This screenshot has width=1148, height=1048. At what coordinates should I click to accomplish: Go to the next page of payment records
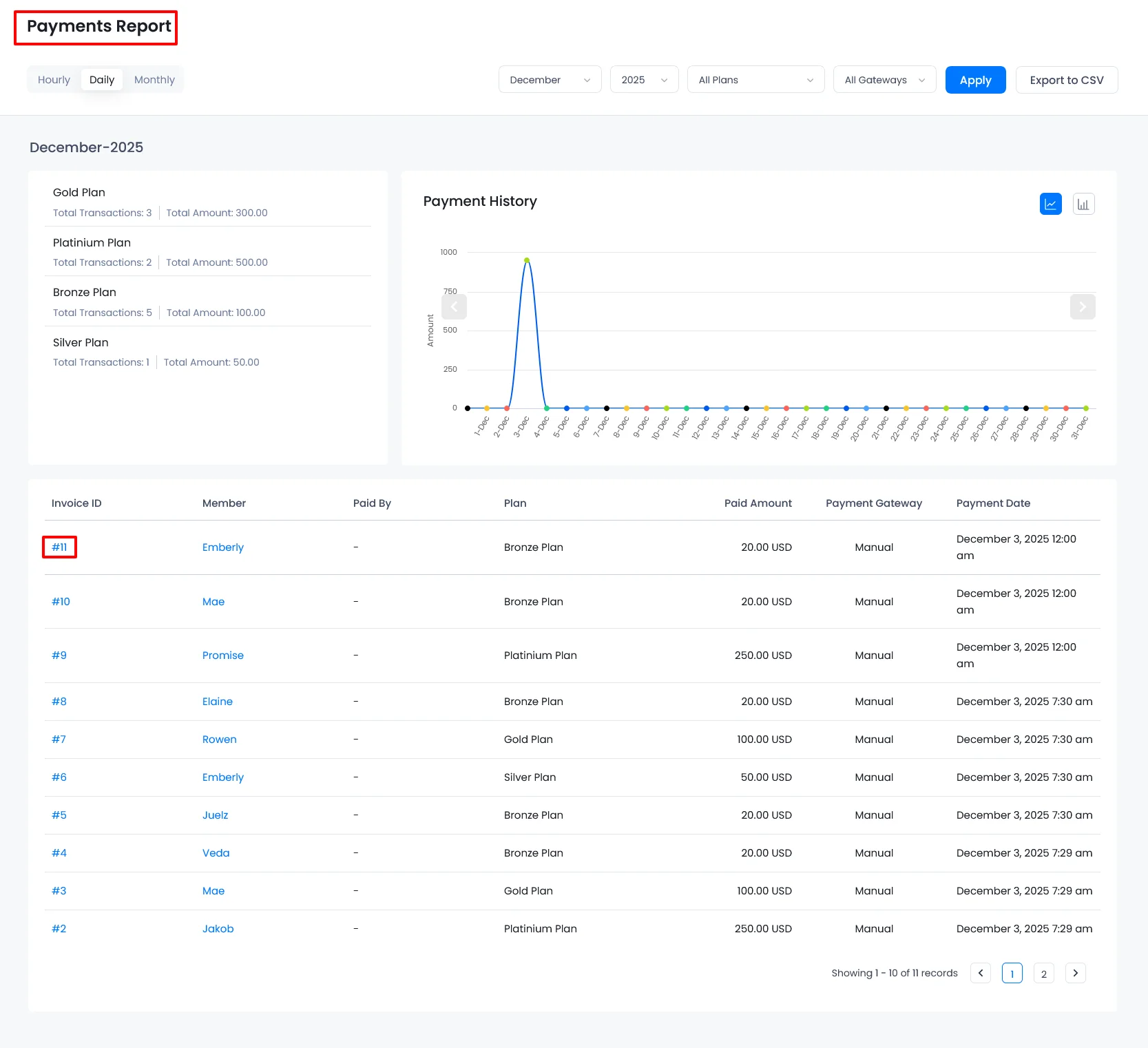[1075, 973]
